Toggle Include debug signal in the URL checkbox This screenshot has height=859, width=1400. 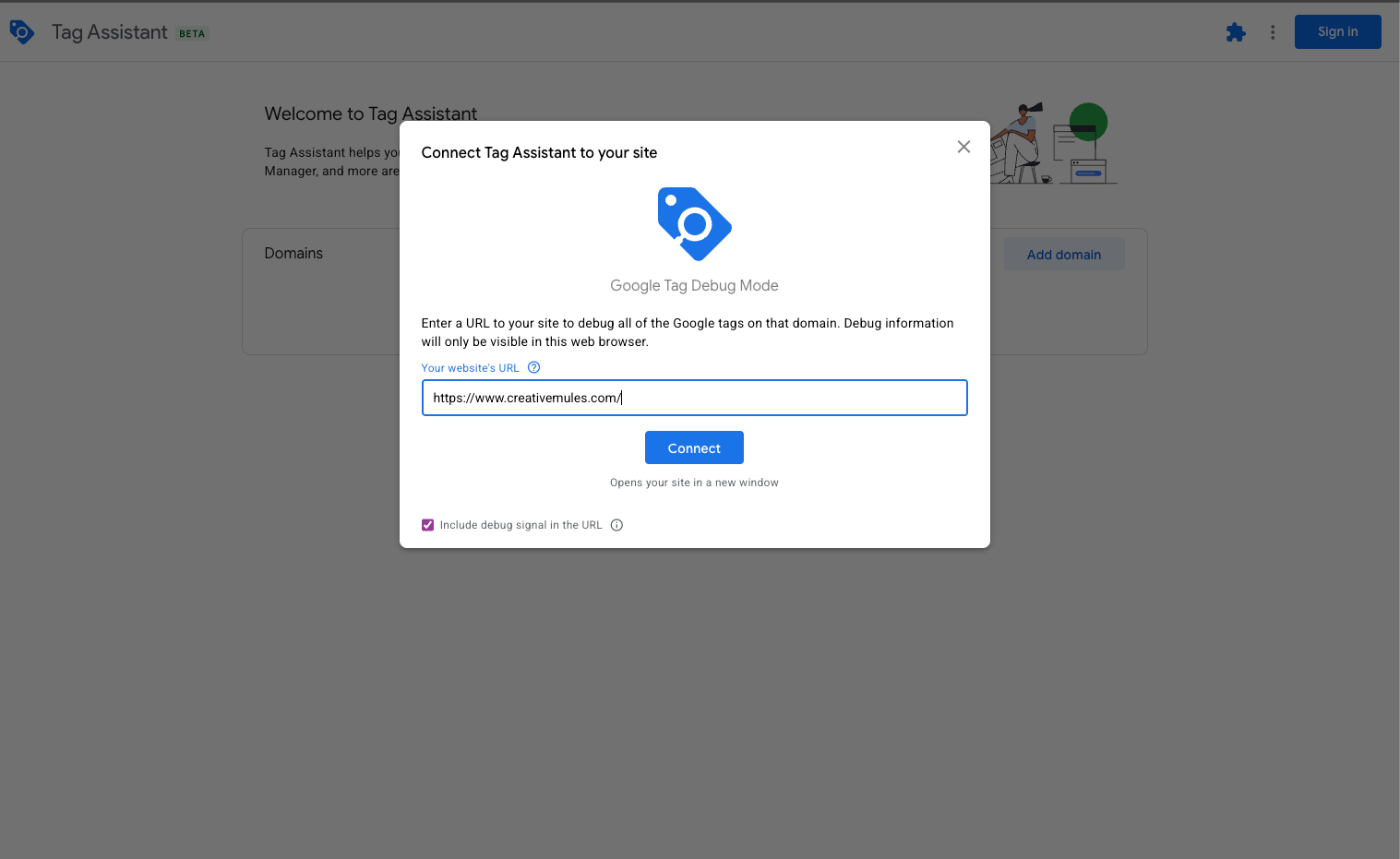(x=427, y=525)
